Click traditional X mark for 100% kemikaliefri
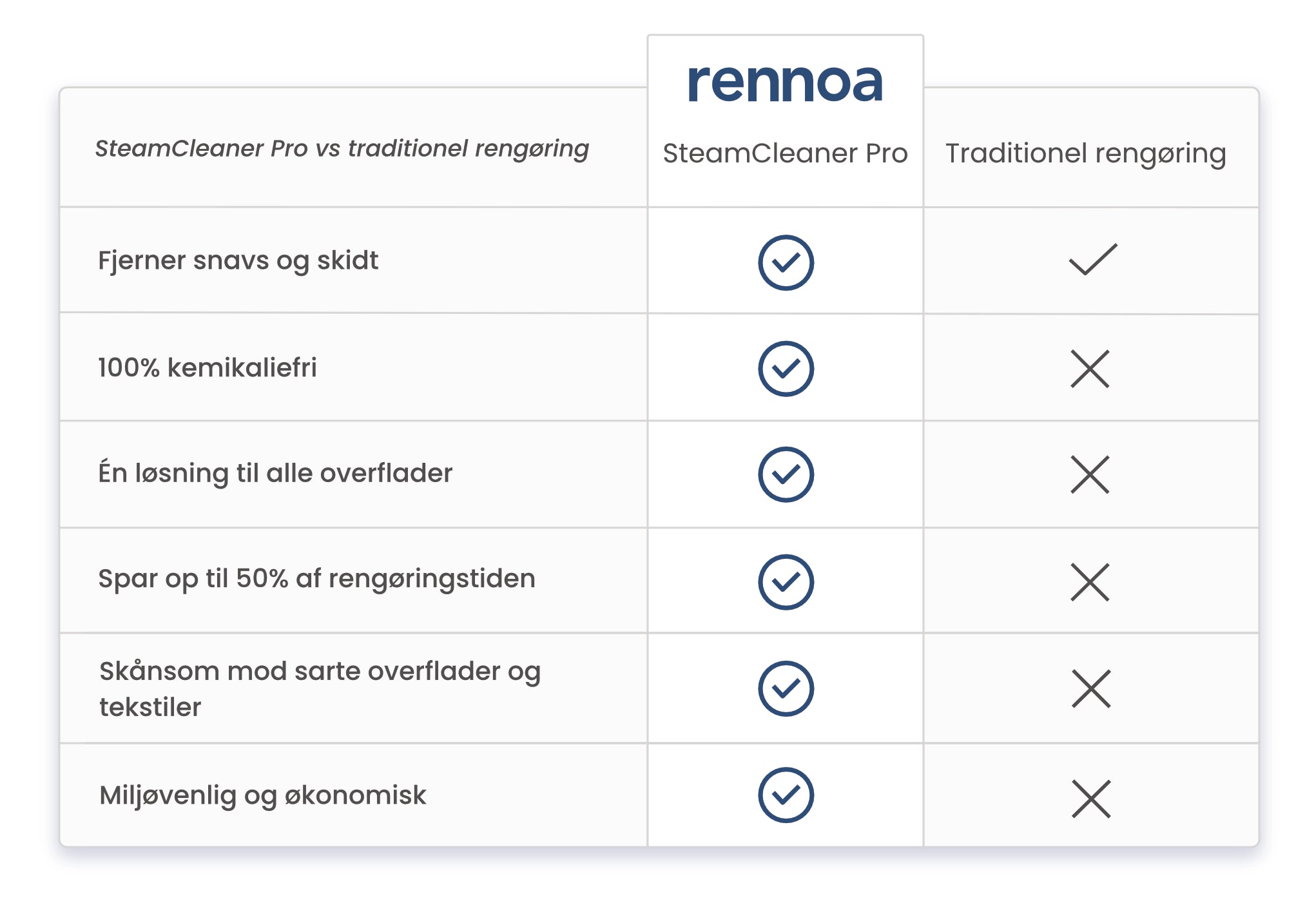The image size is (1316, 903). coord(1090,369)
